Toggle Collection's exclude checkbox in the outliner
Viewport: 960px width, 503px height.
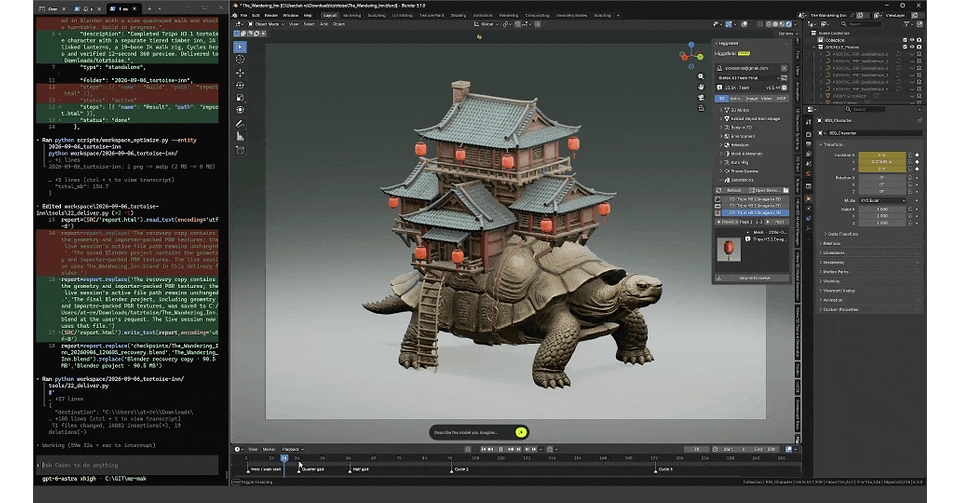coord(904,40)
